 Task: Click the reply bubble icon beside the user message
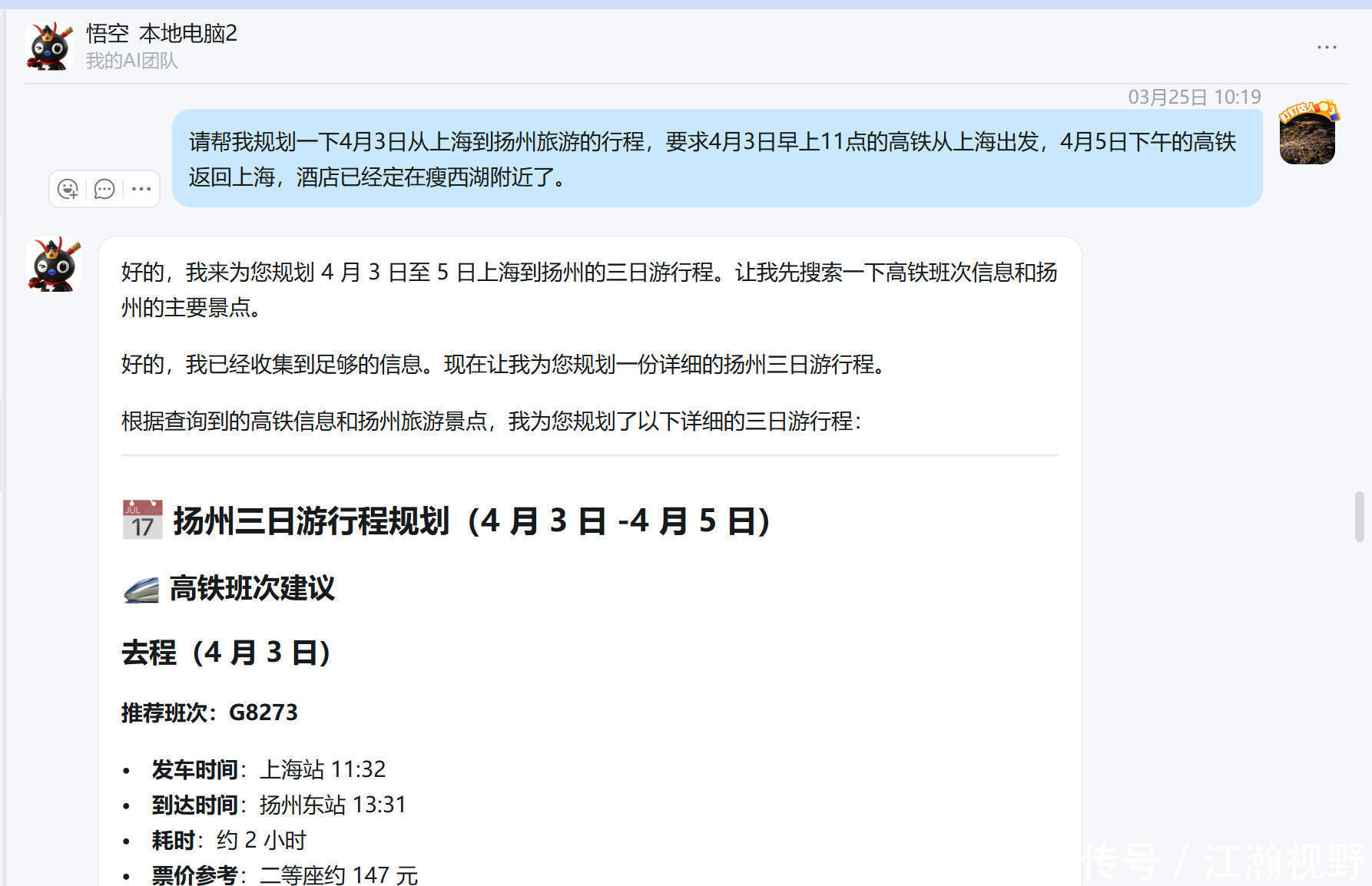104,189
